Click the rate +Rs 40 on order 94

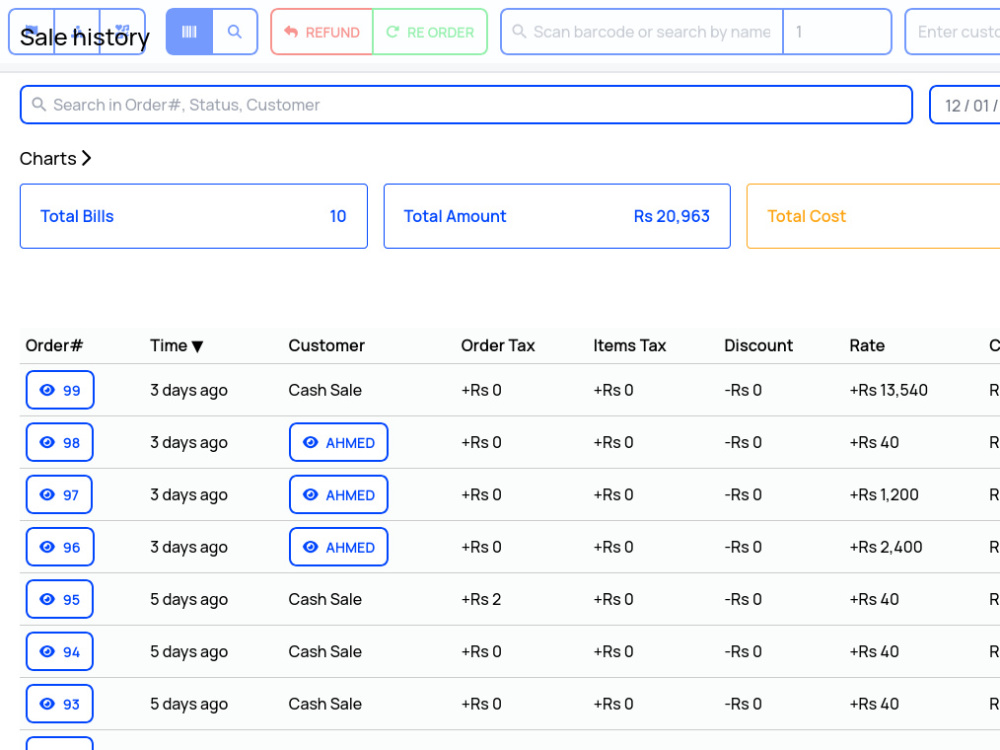pyautogui.click(x=874, y=651)
